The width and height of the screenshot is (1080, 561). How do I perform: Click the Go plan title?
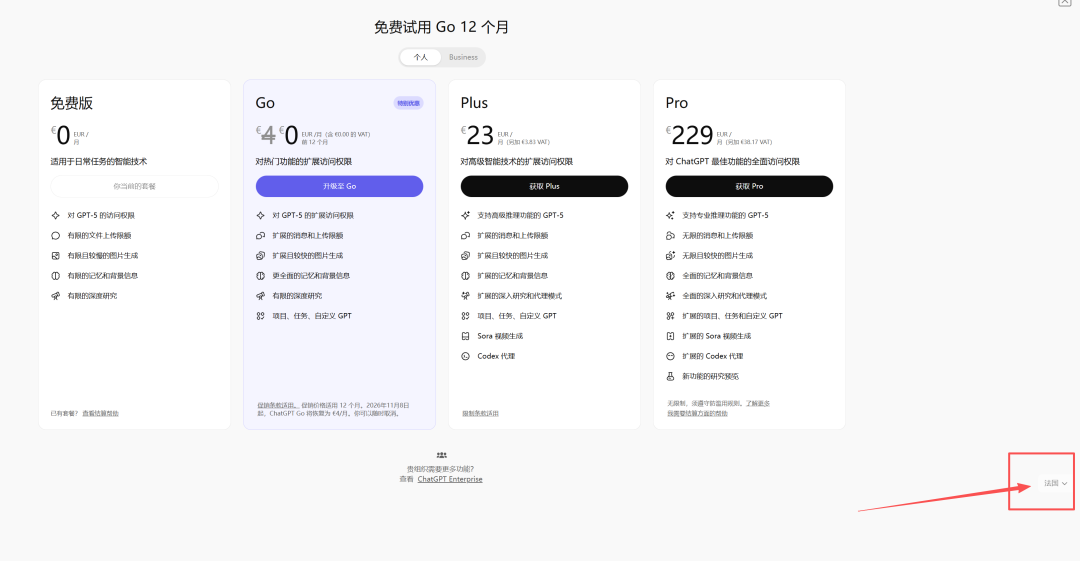tap(265, 103)
